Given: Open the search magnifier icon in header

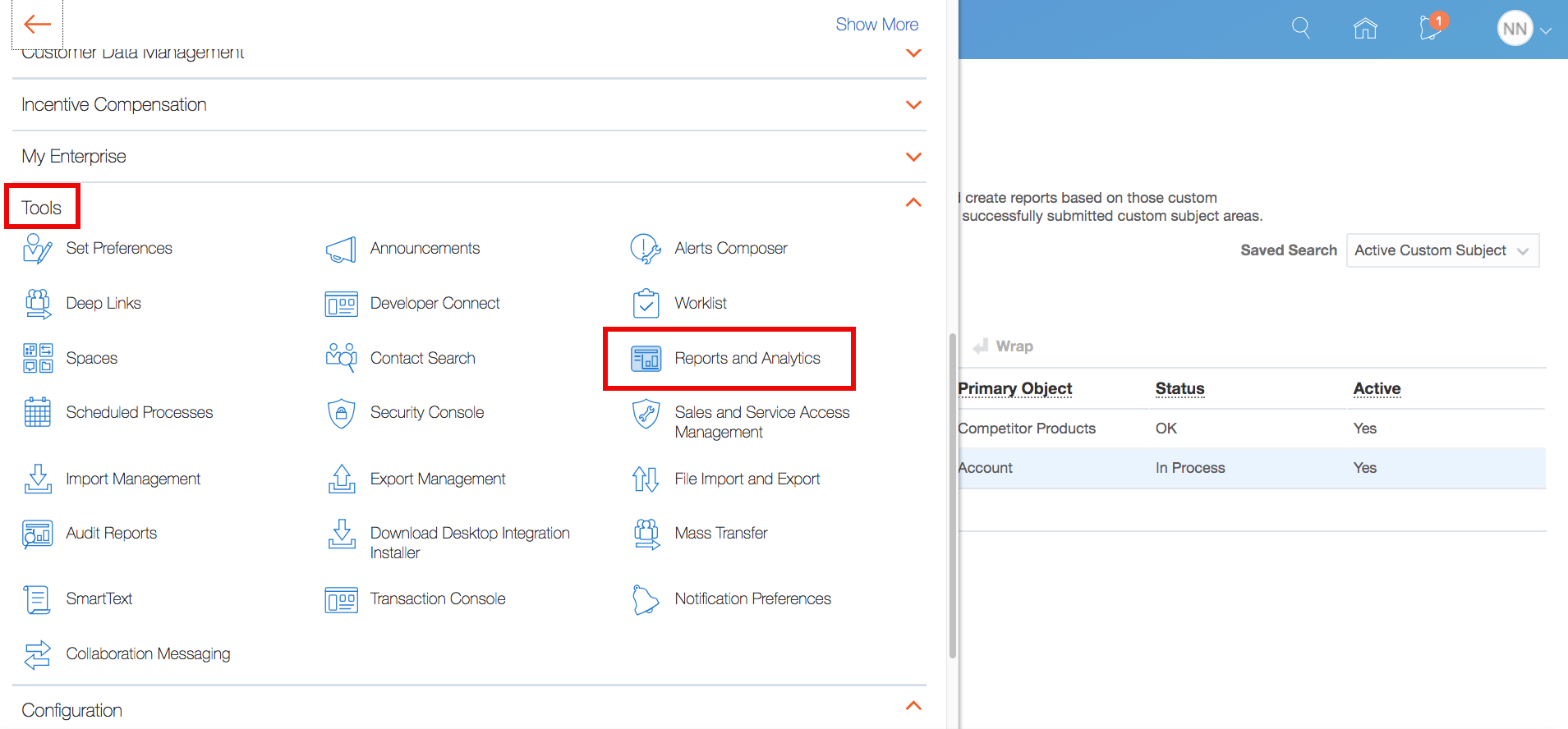Looking at the screenshot, I should [x=1300, y=28].
